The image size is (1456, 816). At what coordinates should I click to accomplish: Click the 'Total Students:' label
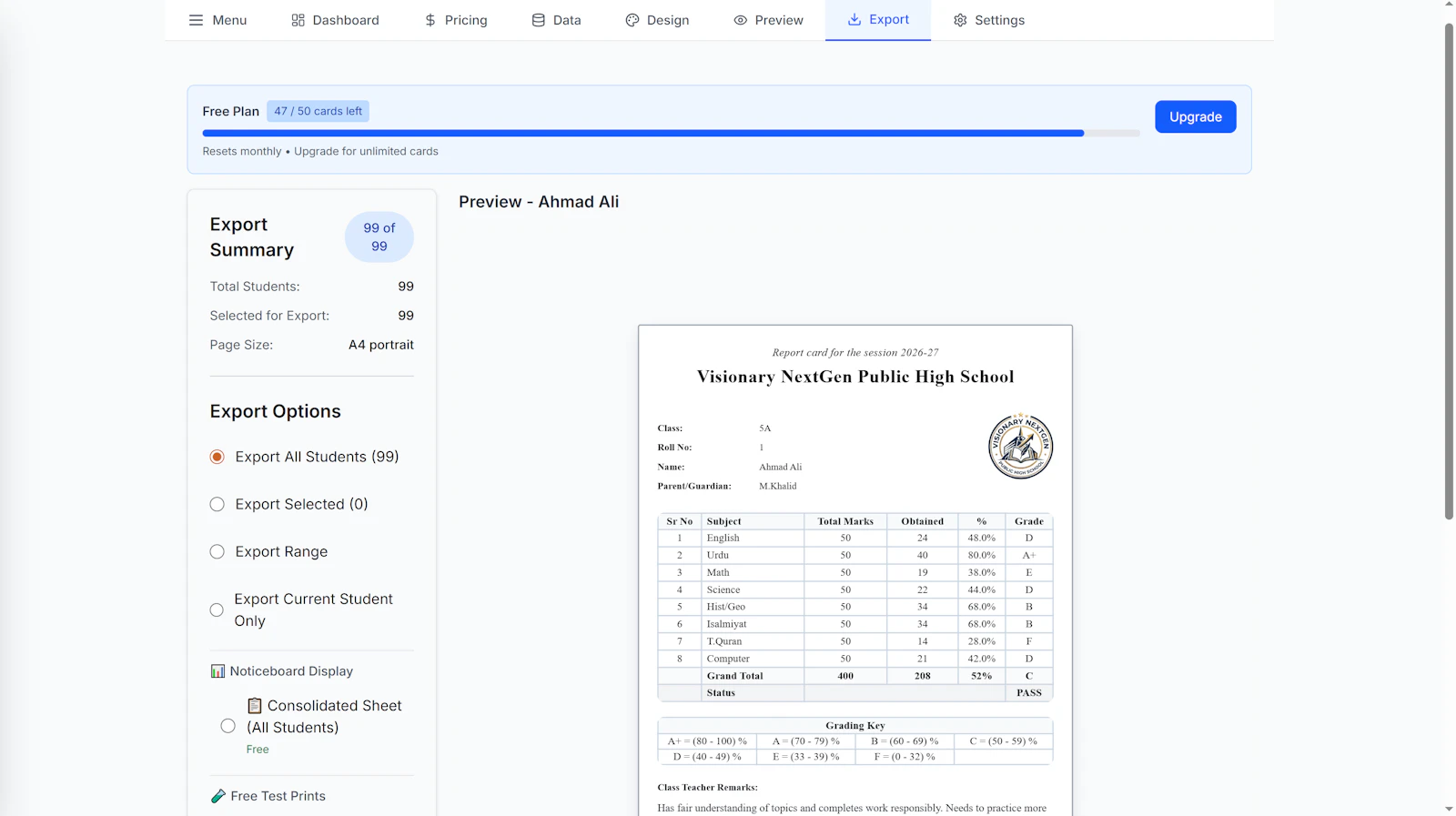point(255,287)
